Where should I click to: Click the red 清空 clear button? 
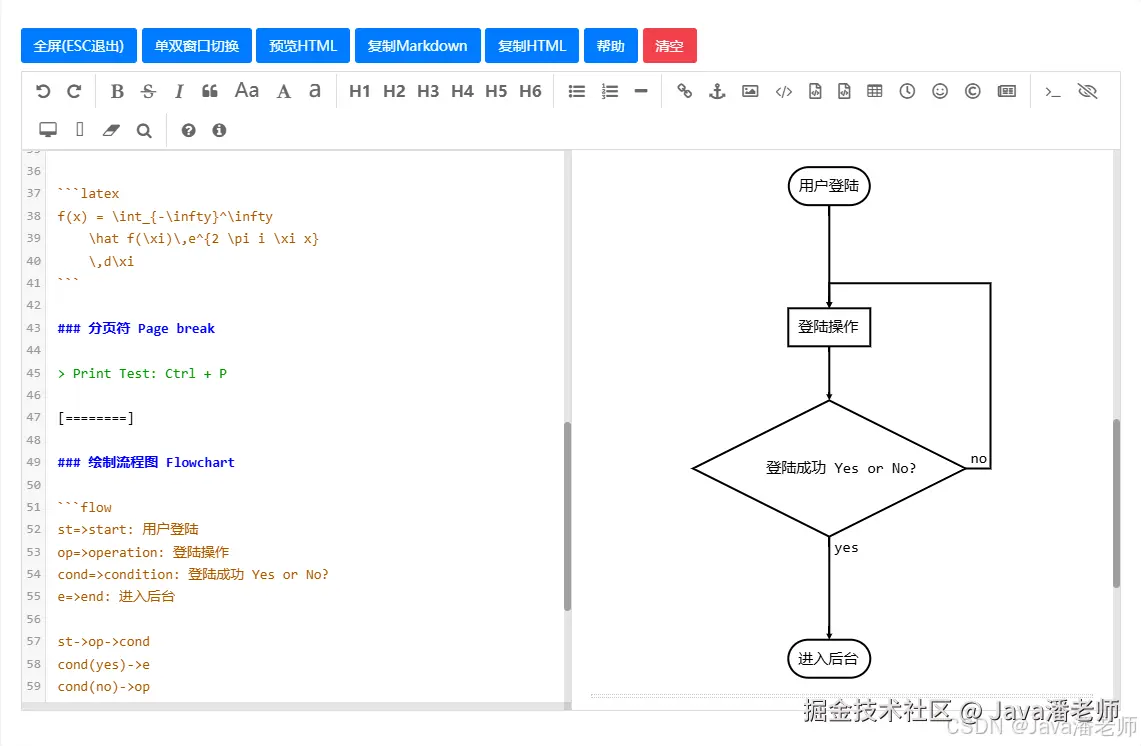[669, 45]
